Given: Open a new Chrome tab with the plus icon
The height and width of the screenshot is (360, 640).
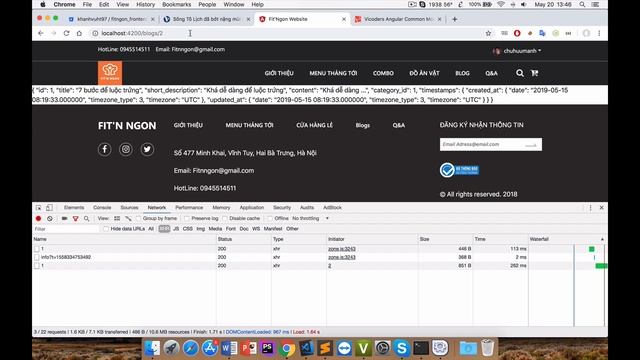Looking at the screenshot, I should pyautogui.click(x=454, y=19).
